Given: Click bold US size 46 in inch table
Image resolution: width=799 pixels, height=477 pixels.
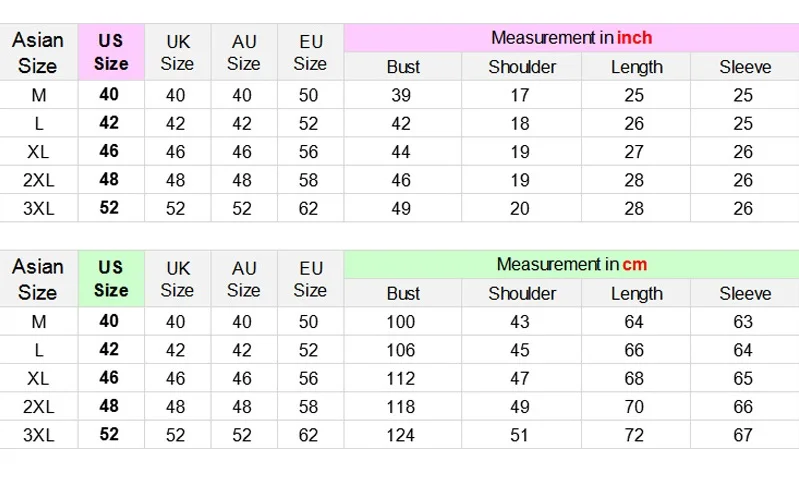Looking at the screenshot, I should (109, 151).
